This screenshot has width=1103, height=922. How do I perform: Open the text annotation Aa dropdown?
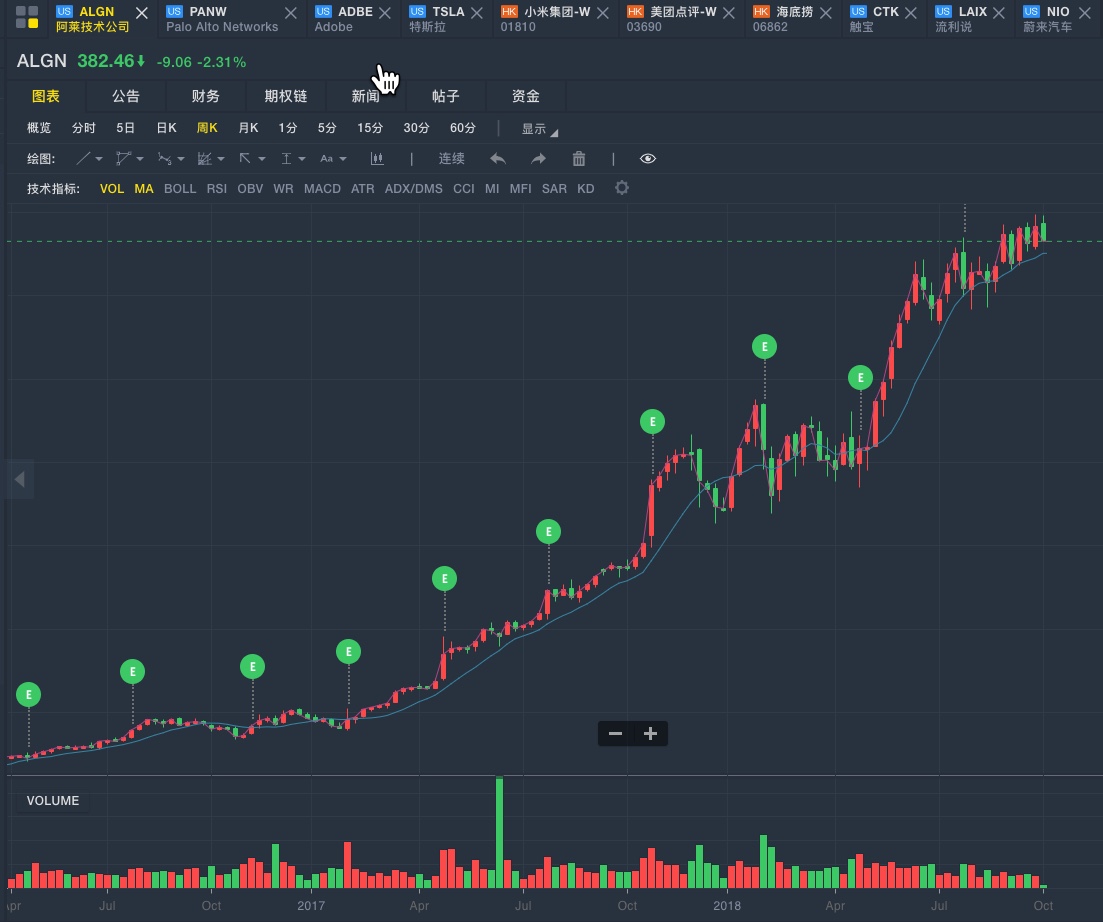pyautogui.click(x=333, y=159)
